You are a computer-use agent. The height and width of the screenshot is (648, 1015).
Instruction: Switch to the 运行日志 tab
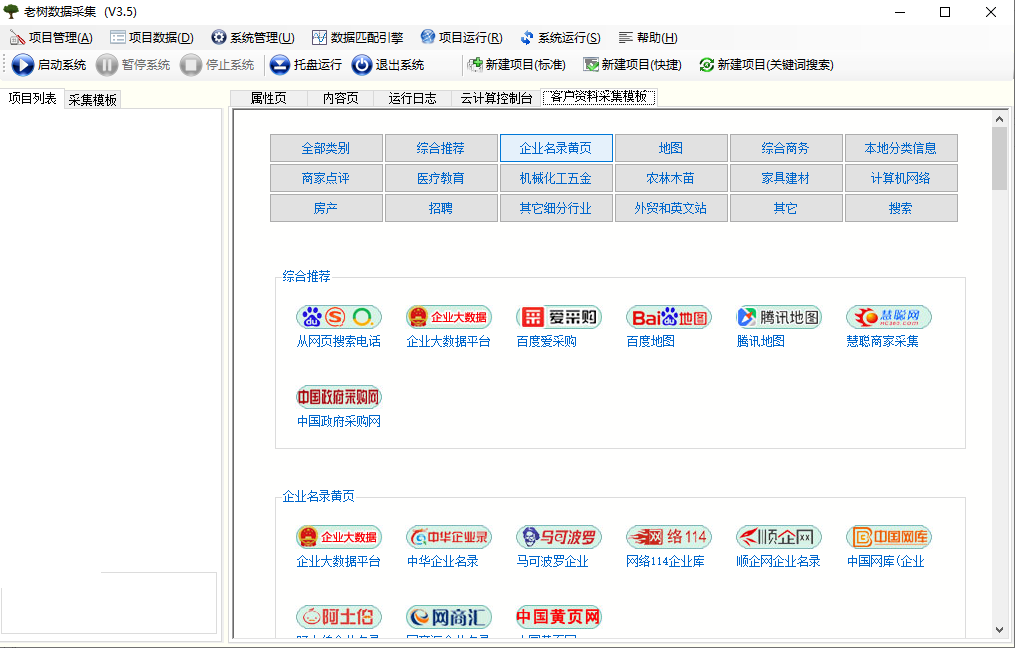(412, 98)
